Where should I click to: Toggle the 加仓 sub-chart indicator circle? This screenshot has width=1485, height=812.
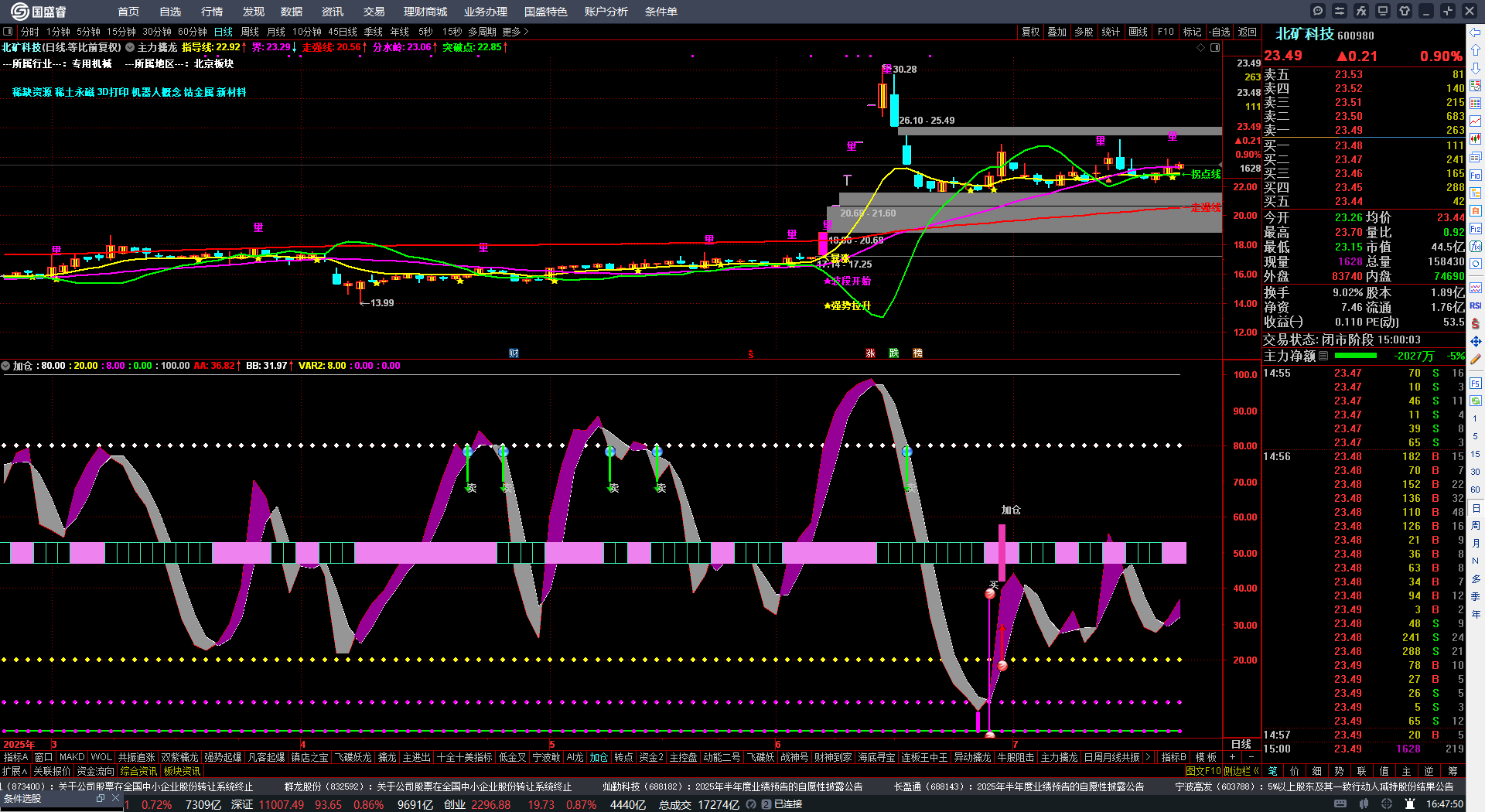click(x=5, y=366)
